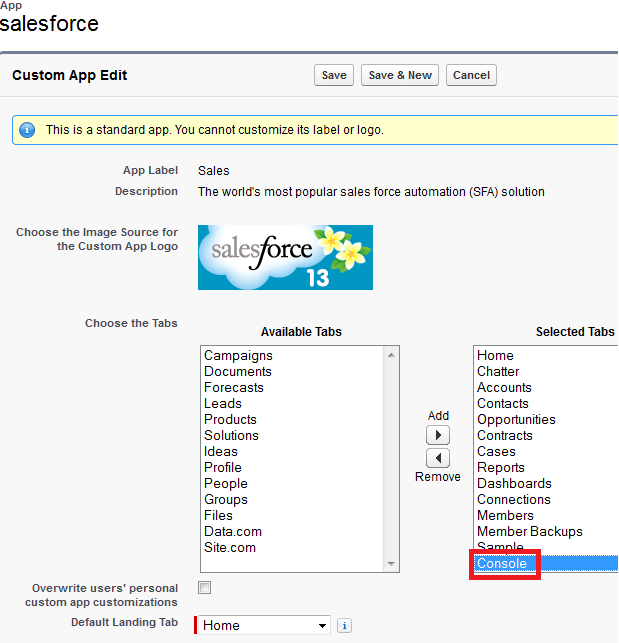Click the Remove left-arrow button

click(x=438, y=458)
